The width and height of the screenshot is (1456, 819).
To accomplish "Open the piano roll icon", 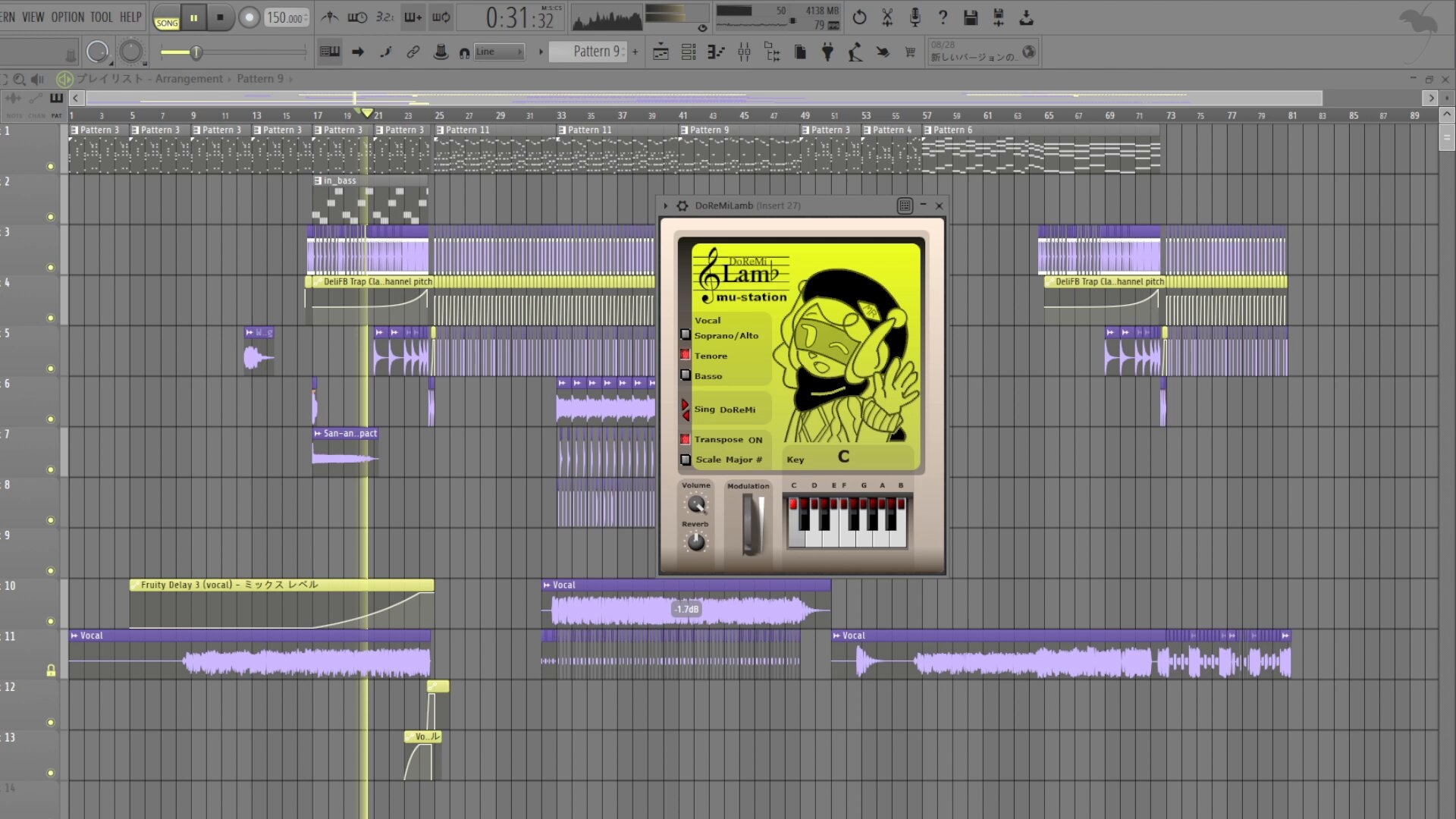I will point(716,52).
